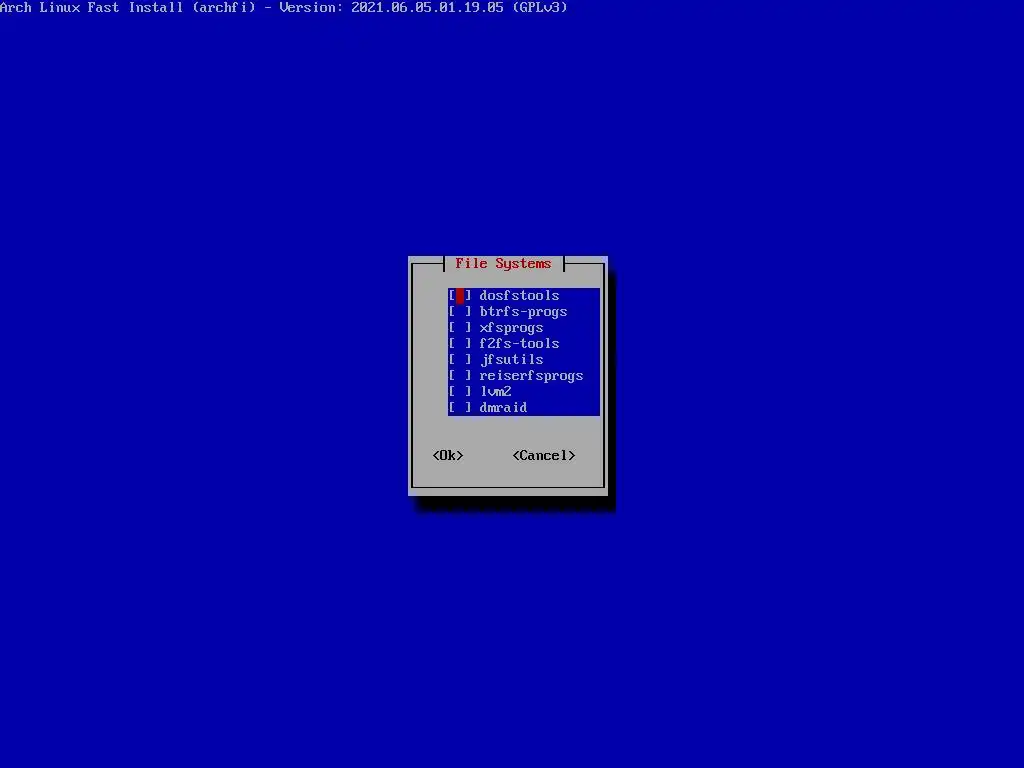Click the jfsutils label text

click(x=511, y=360)
